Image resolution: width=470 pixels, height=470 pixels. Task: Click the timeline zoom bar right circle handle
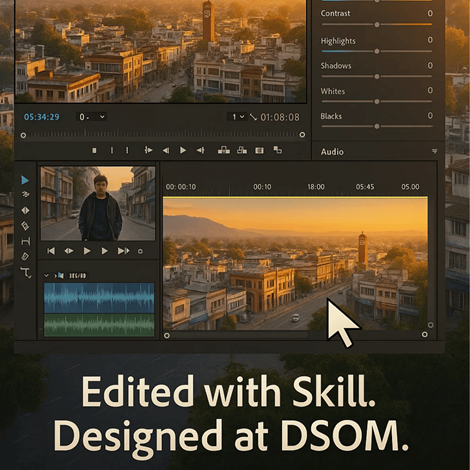click(425, 334)
